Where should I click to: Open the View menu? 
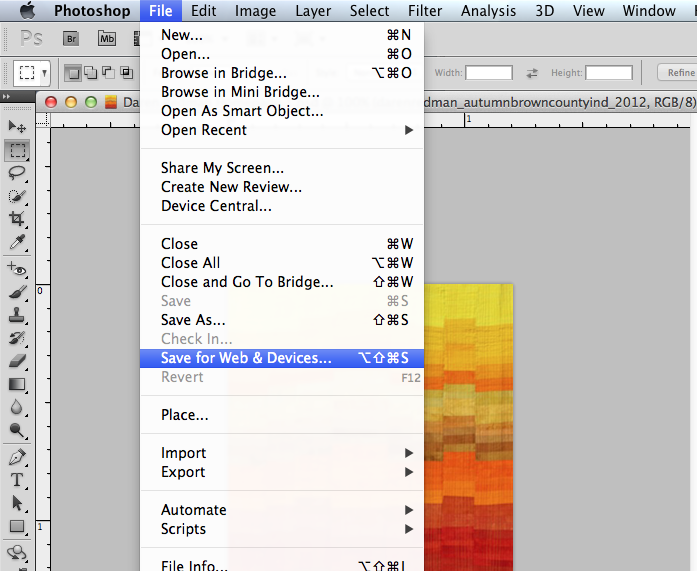tap(589, 10)
